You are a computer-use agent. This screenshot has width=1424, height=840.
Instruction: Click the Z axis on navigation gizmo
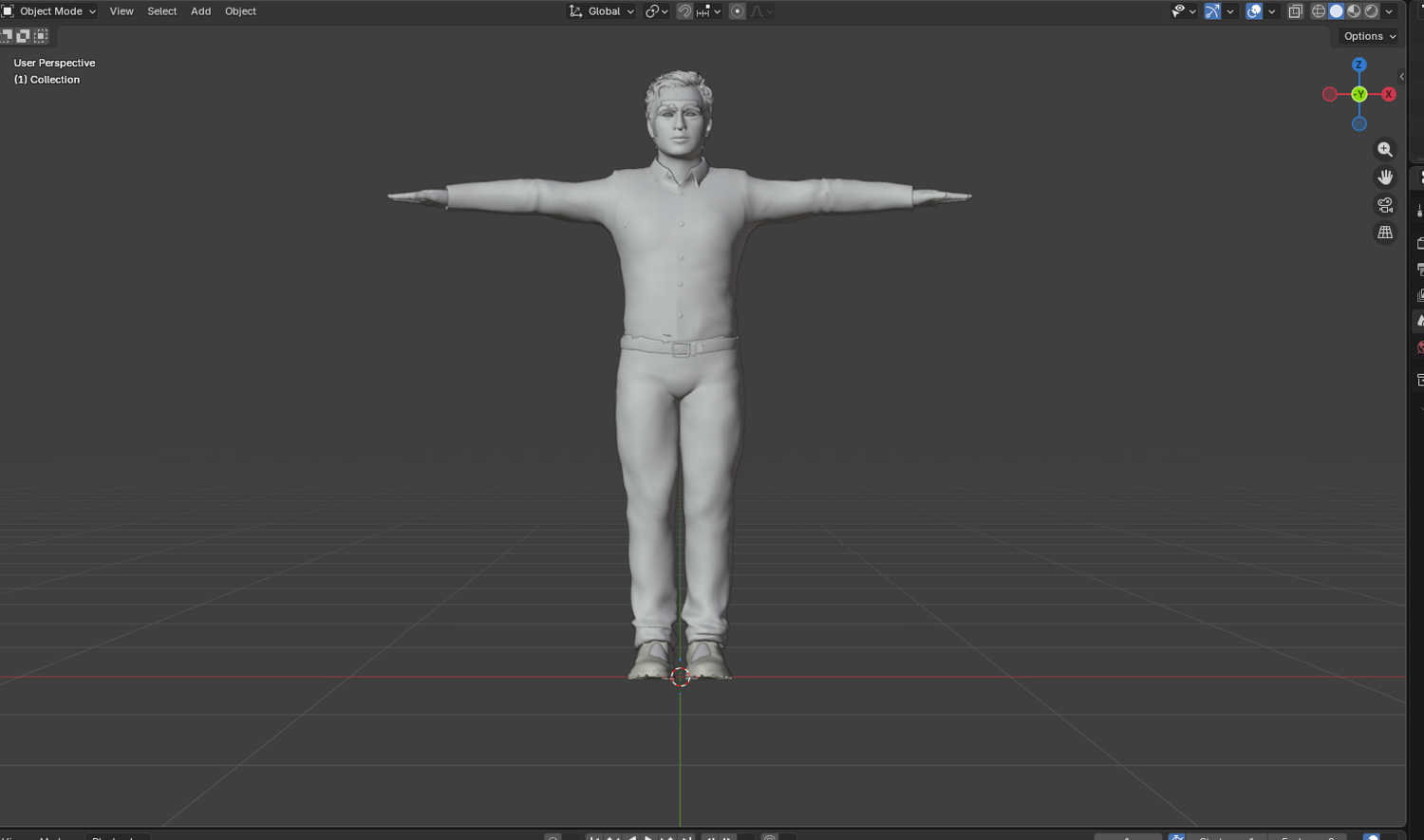[x=1358, y=65]
